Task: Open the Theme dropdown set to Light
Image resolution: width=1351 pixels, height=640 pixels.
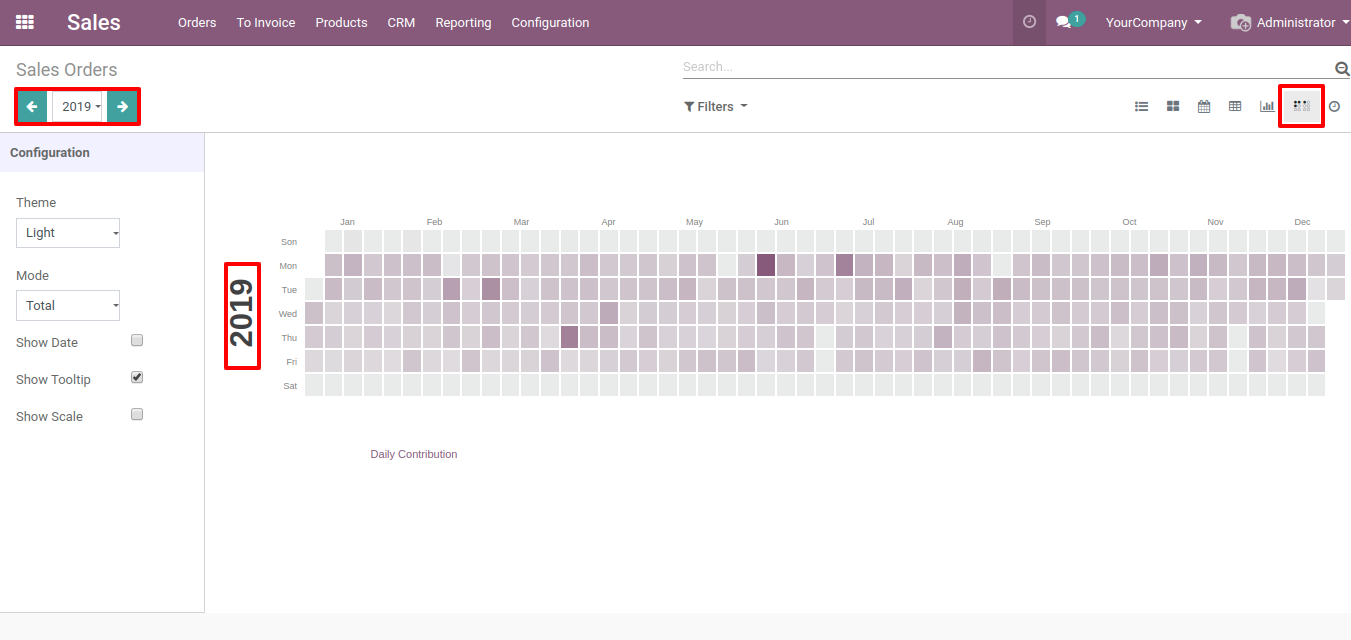Action: pyautogui.click(x=68, y=233)
